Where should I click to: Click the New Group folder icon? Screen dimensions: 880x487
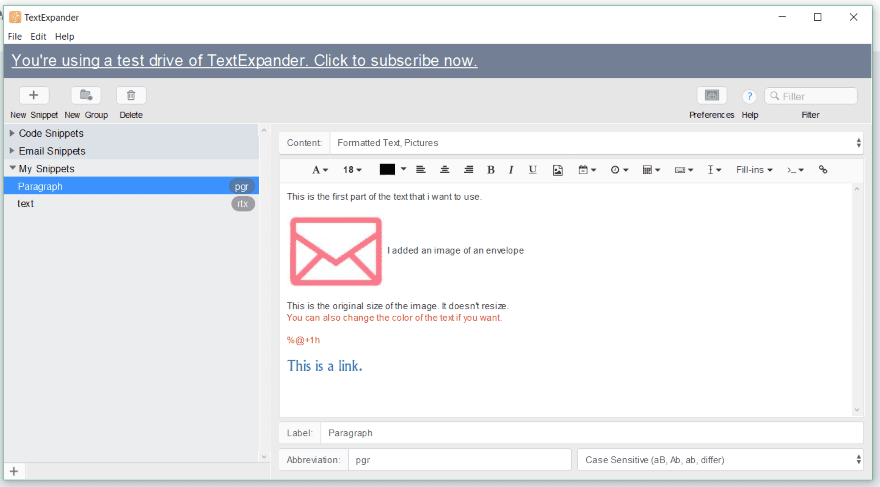tap(86, 95)
